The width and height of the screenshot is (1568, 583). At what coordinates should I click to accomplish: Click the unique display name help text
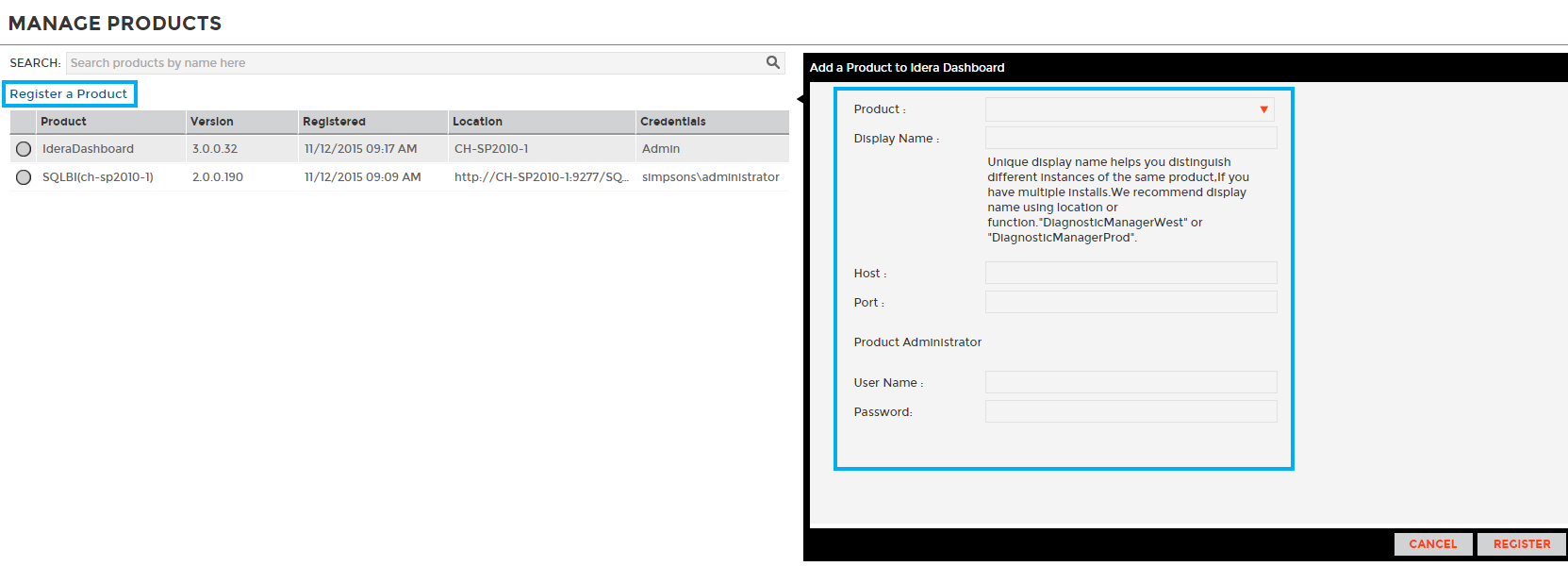(1118, 200)
